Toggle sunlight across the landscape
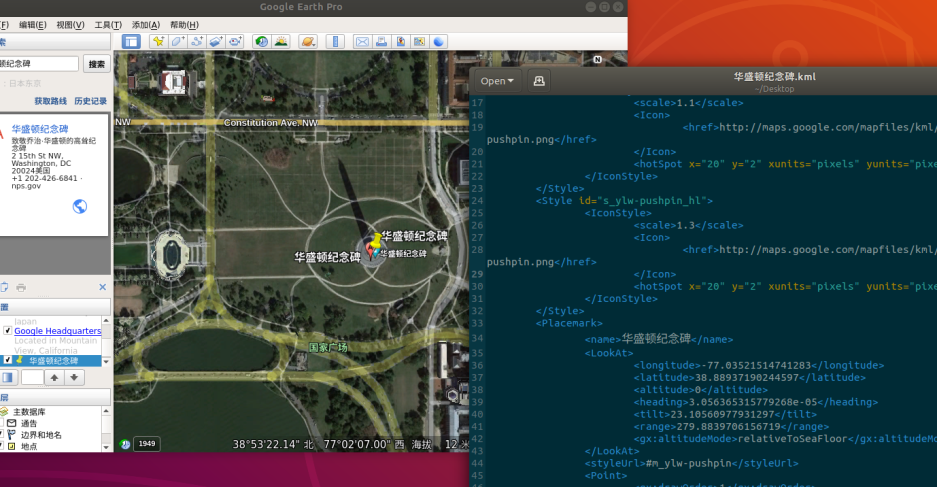 281,41
